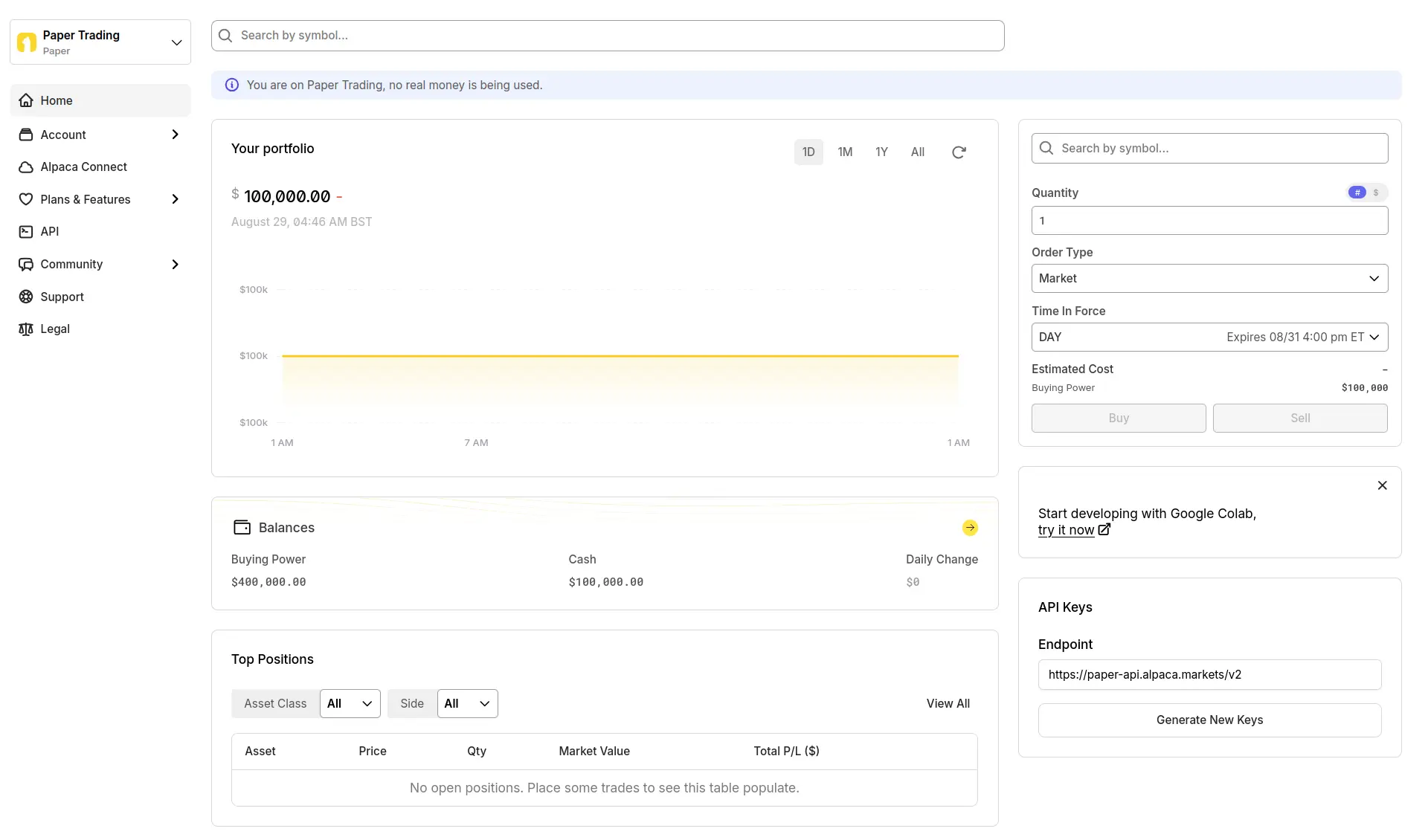Switch quantity mode to dollars ($)
The height and width of the screenshot is (840, 1428).
pyautogui.click(x=1376, y=193)
